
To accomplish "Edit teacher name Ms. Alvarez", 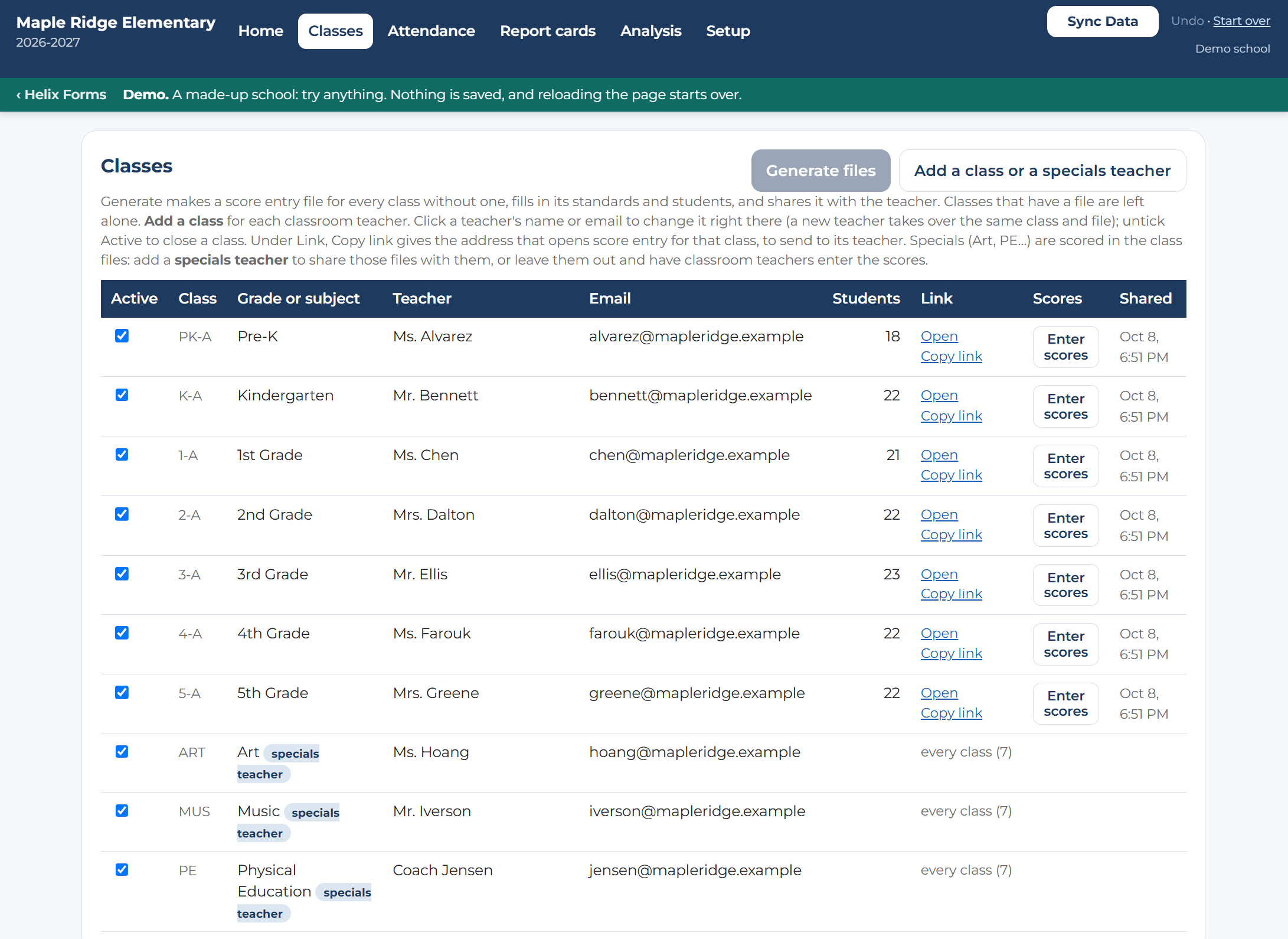I will tap(433, 337).
